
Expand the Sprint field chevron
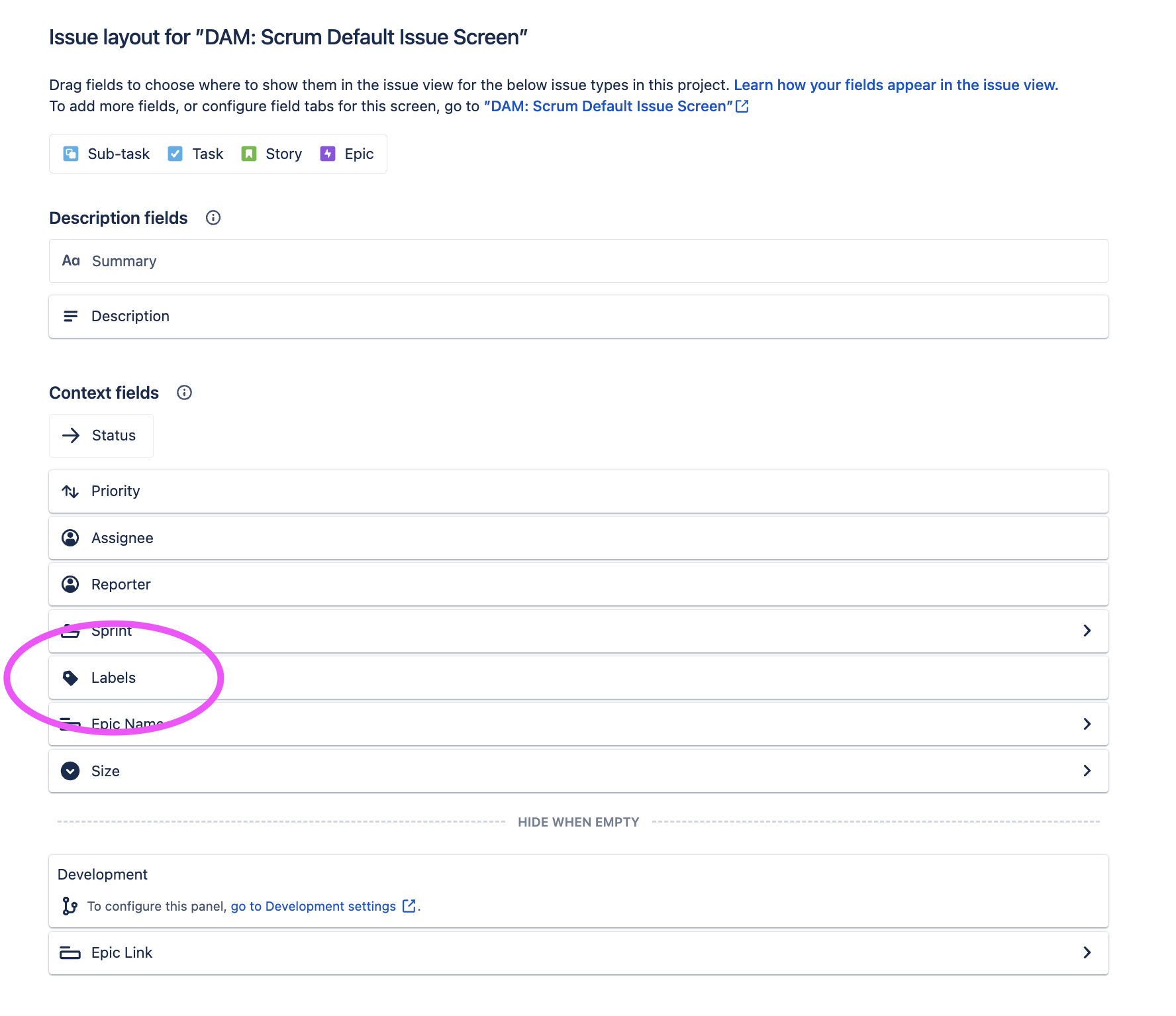pos(1087,631)
